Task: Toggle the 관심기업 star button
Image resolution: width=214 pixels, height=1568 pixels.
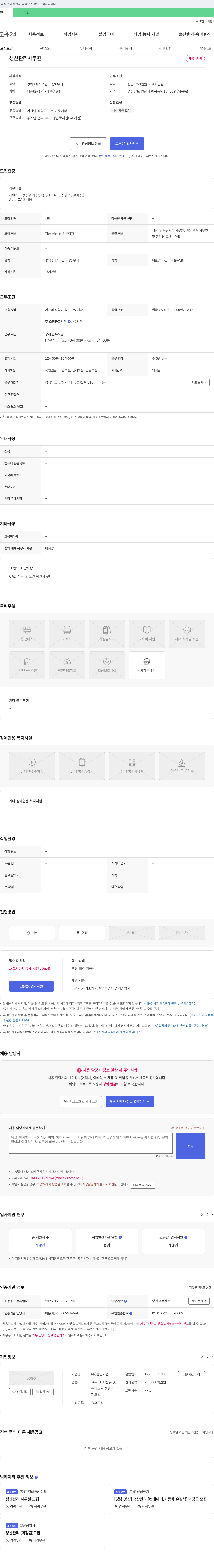Action: [20, 1391]
